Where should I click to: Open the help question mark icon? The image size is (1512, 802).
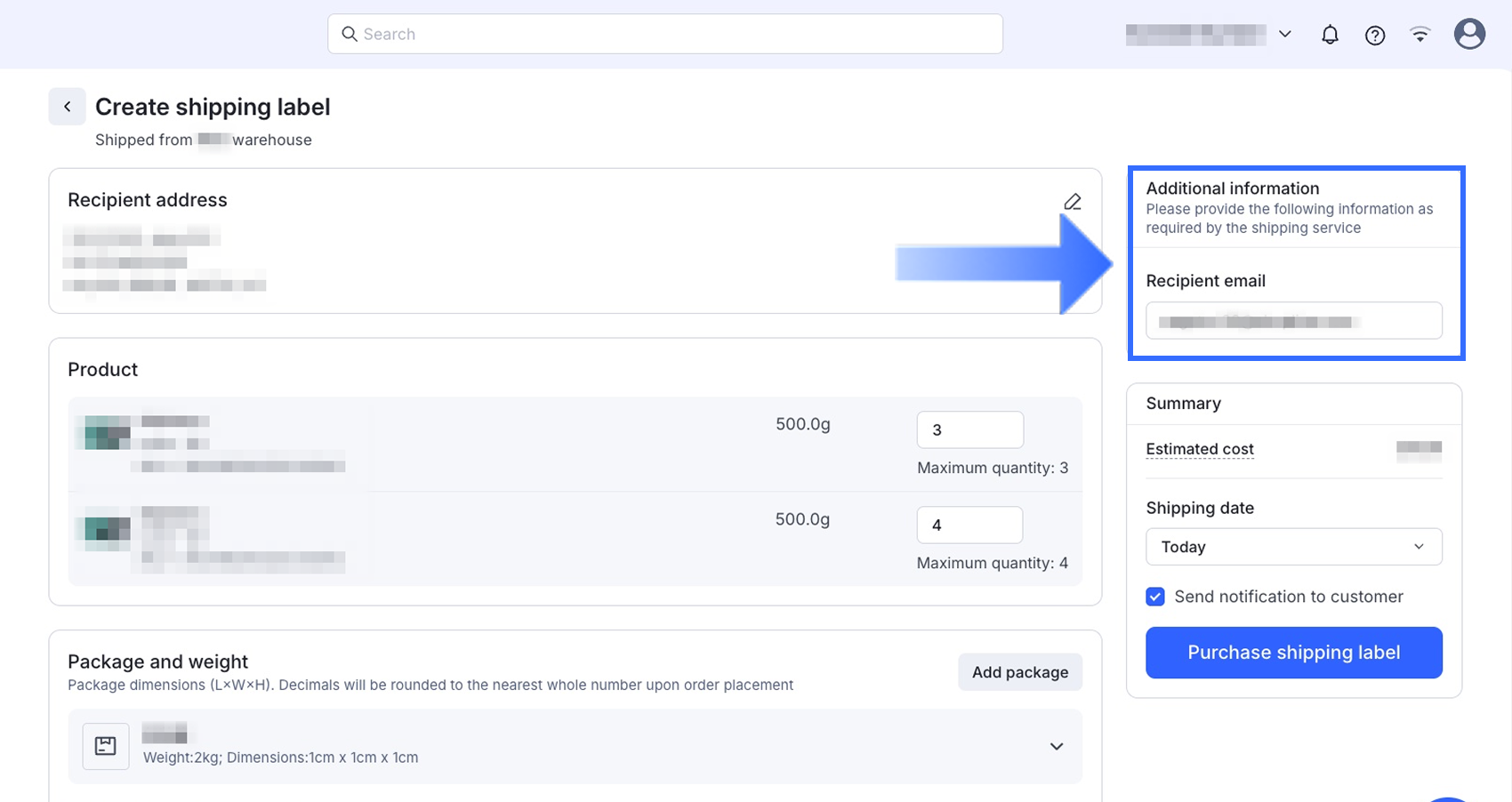point(1375,35)
